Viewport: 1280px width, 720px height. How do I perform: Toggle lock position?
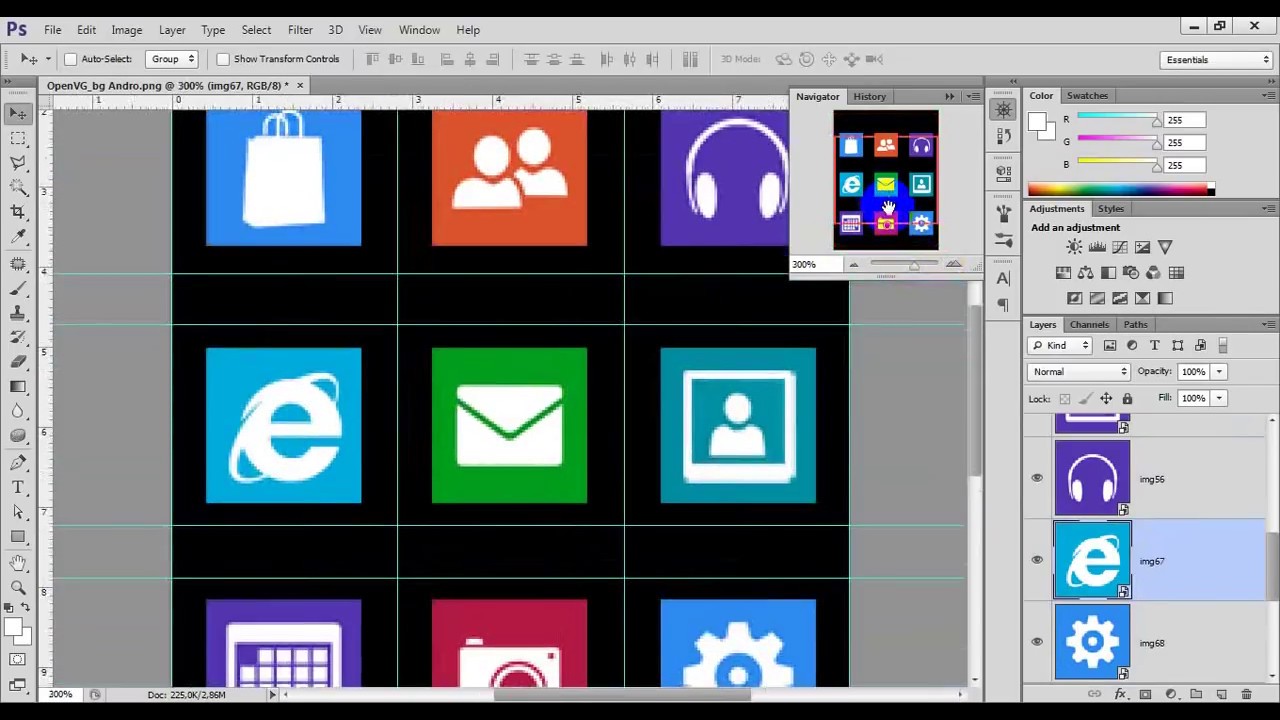click(1106, 399)
